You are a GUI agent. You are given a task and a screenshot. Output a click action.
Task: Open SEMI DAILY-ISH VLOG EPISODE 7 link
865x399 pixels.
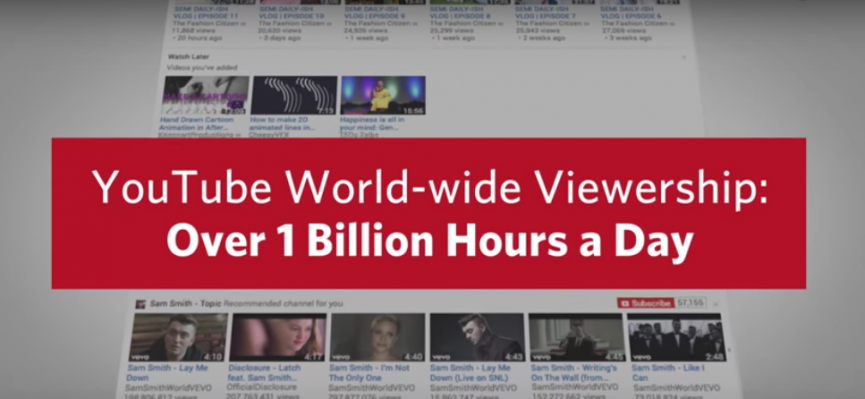pyautogui.click(x=547, y=13)
